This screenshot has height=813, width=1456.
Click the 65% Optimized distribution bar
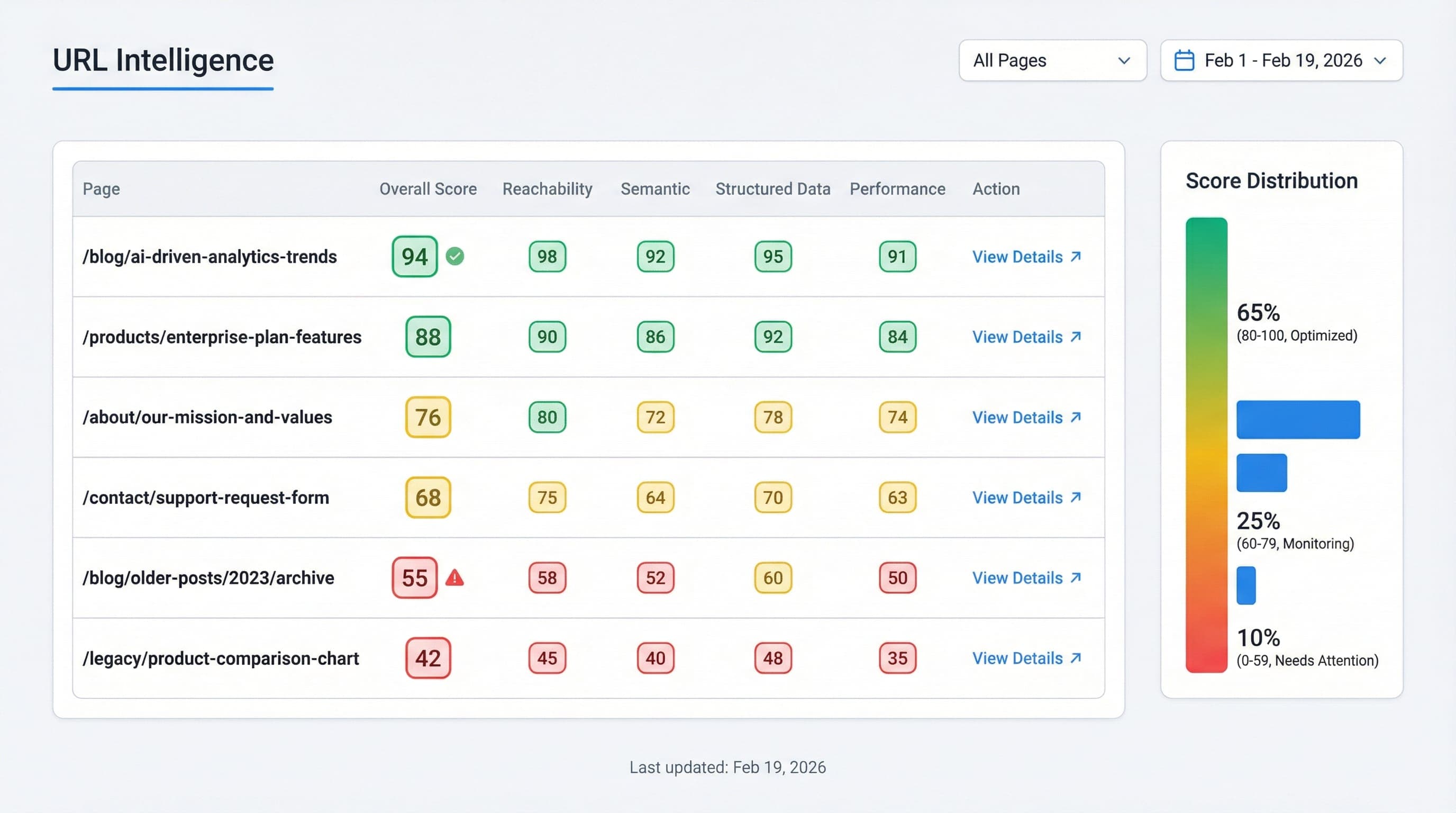pyautogui.click(x=1298, y=419)
